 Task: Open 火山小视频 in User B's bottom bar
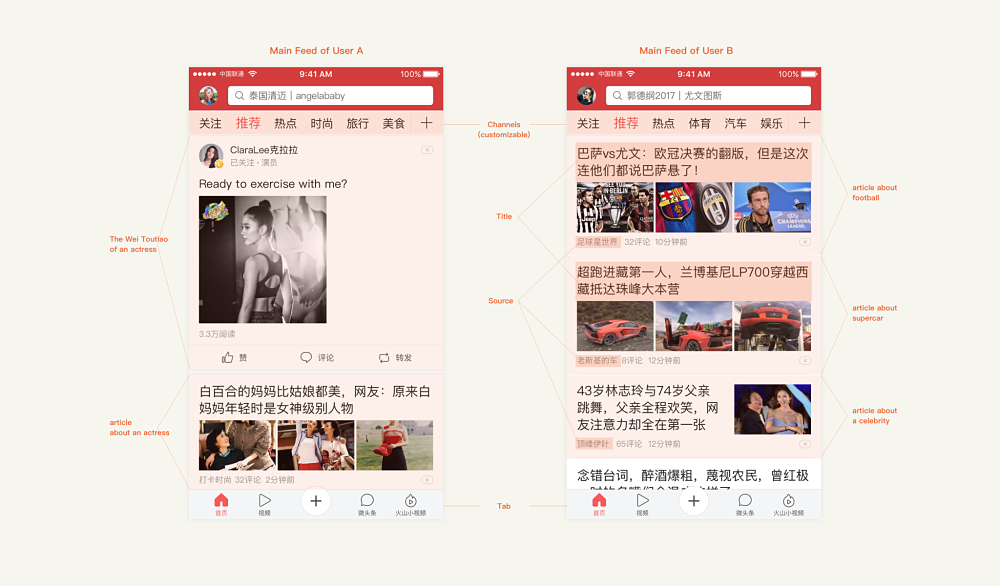coord(788,504)
